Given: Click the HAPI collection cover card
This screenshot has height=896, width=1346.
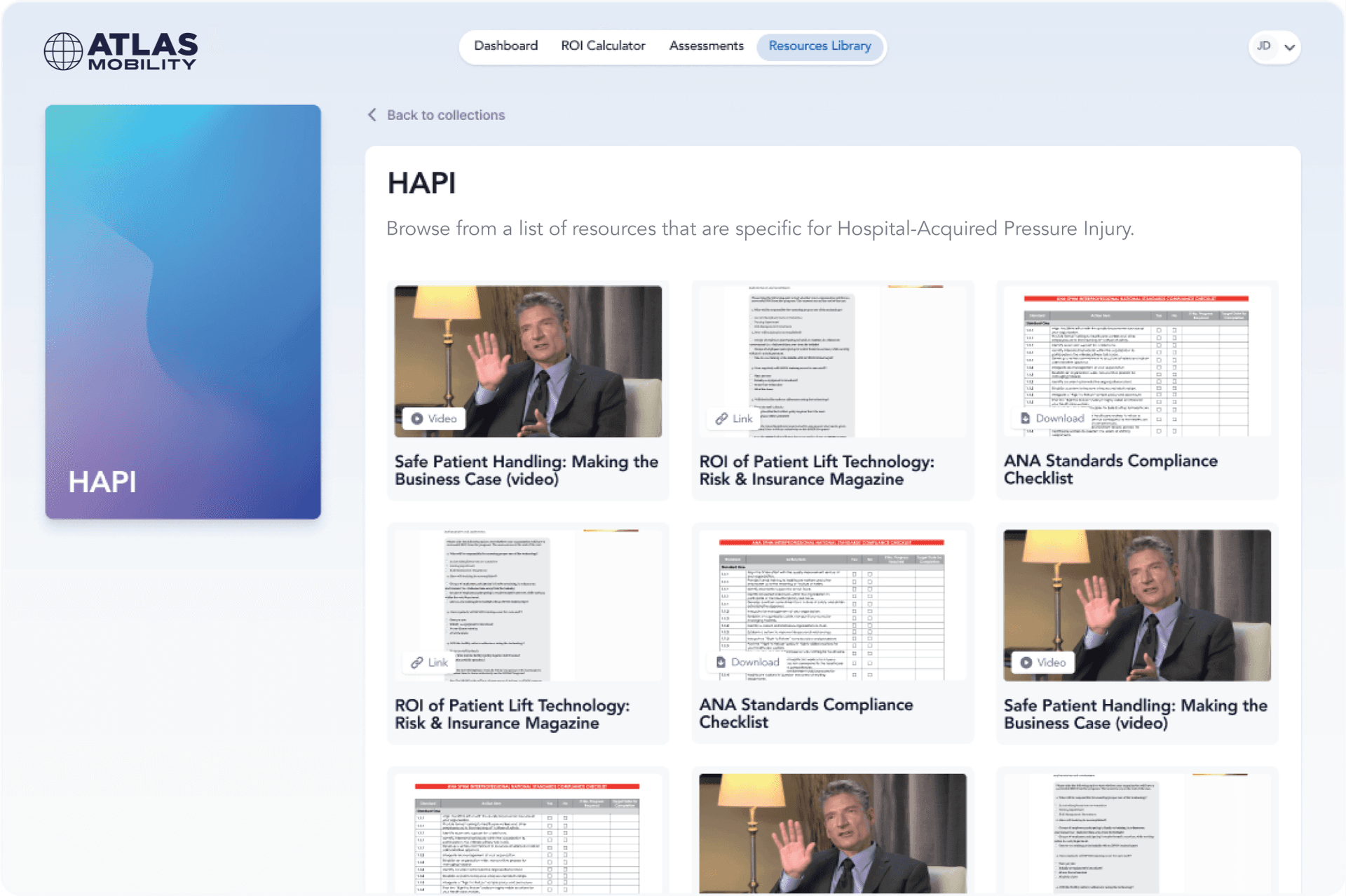Looking at the screenshot, I should tap(183, 312).
